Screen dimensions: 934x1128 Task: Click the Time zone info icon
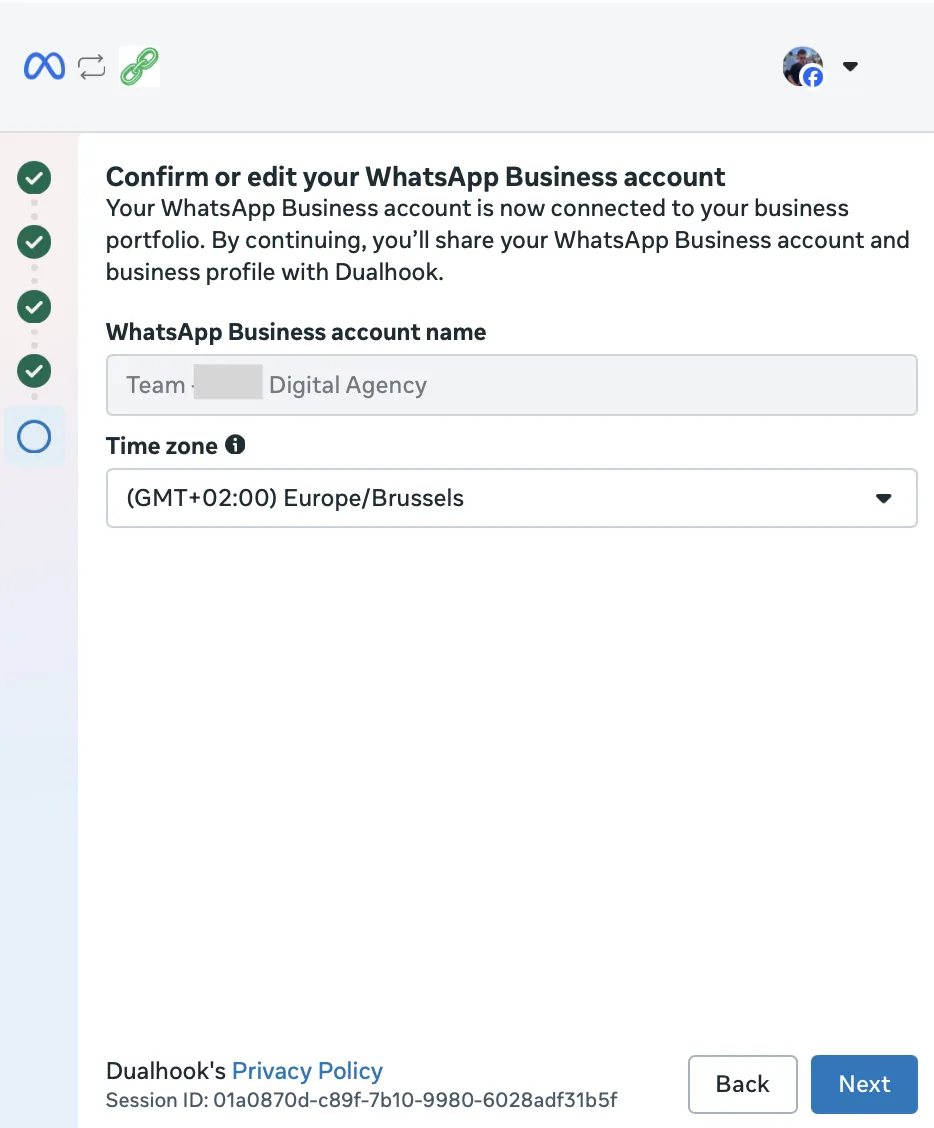[x=235, y=445]
